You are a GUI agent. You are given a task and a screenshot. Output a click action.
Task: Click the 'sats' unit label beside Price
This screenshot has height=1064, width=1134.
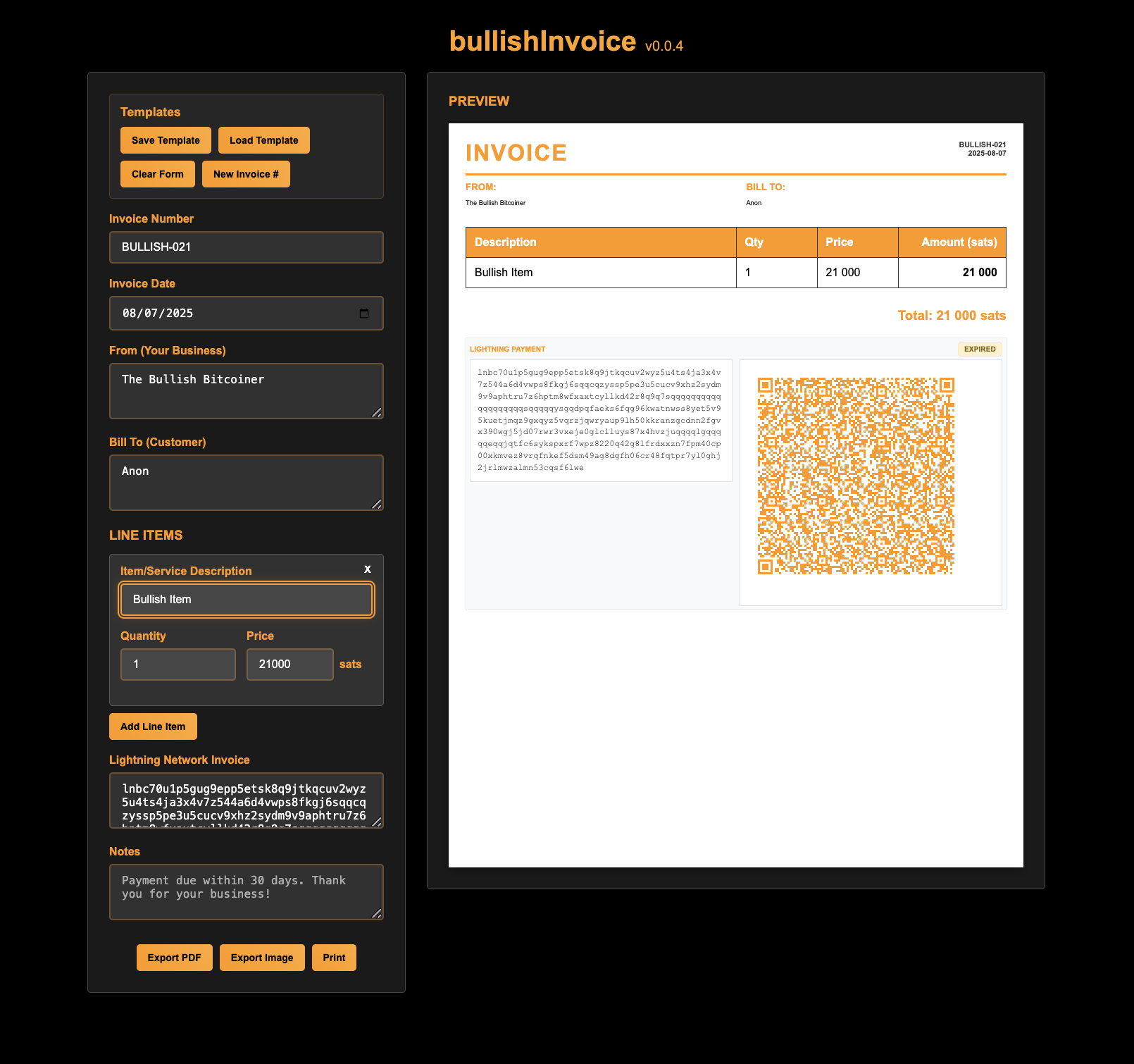point(350,664)
